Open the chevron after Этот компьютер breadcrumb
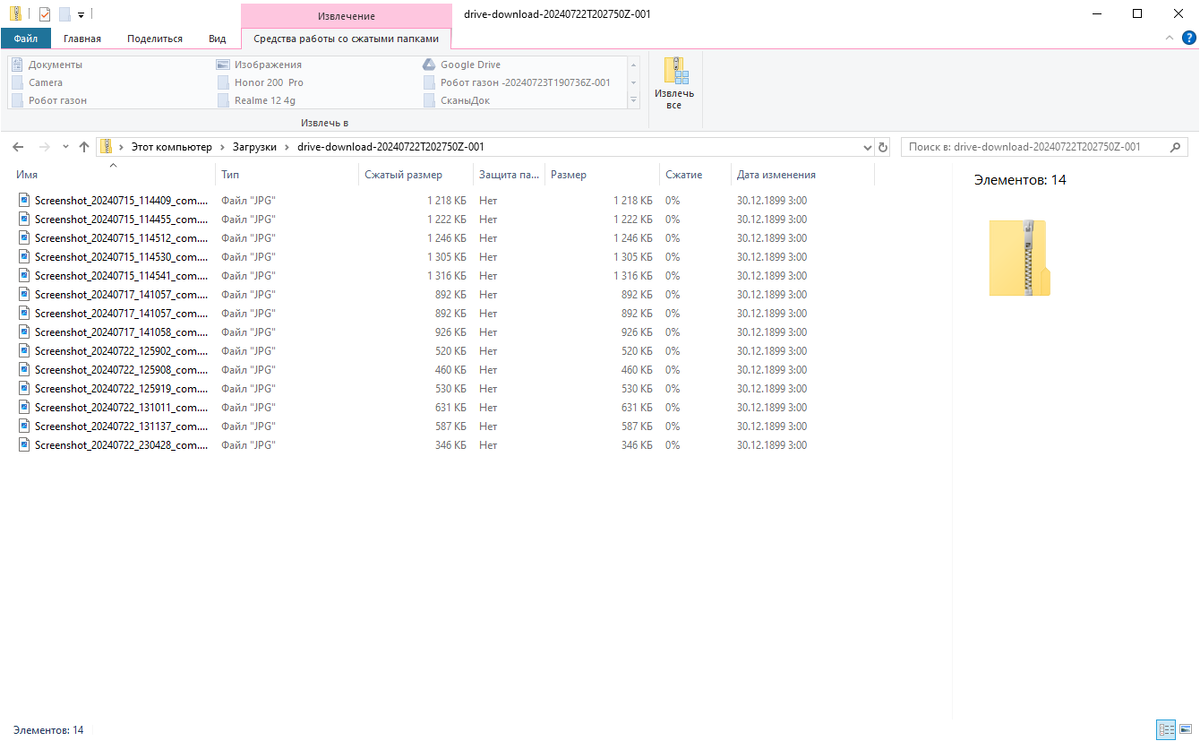This screenshot has height=741, width=1200. click(x=222, y=147)
